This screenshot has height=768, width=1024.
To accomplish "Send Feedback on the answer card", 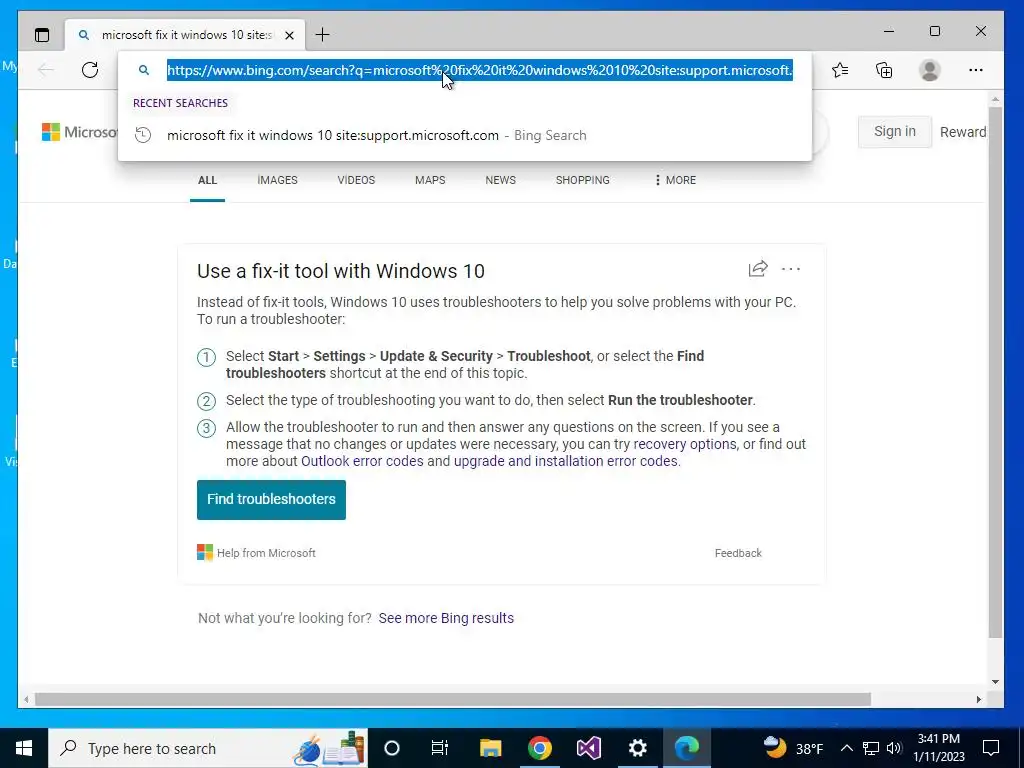I will [x=738, y=553].
